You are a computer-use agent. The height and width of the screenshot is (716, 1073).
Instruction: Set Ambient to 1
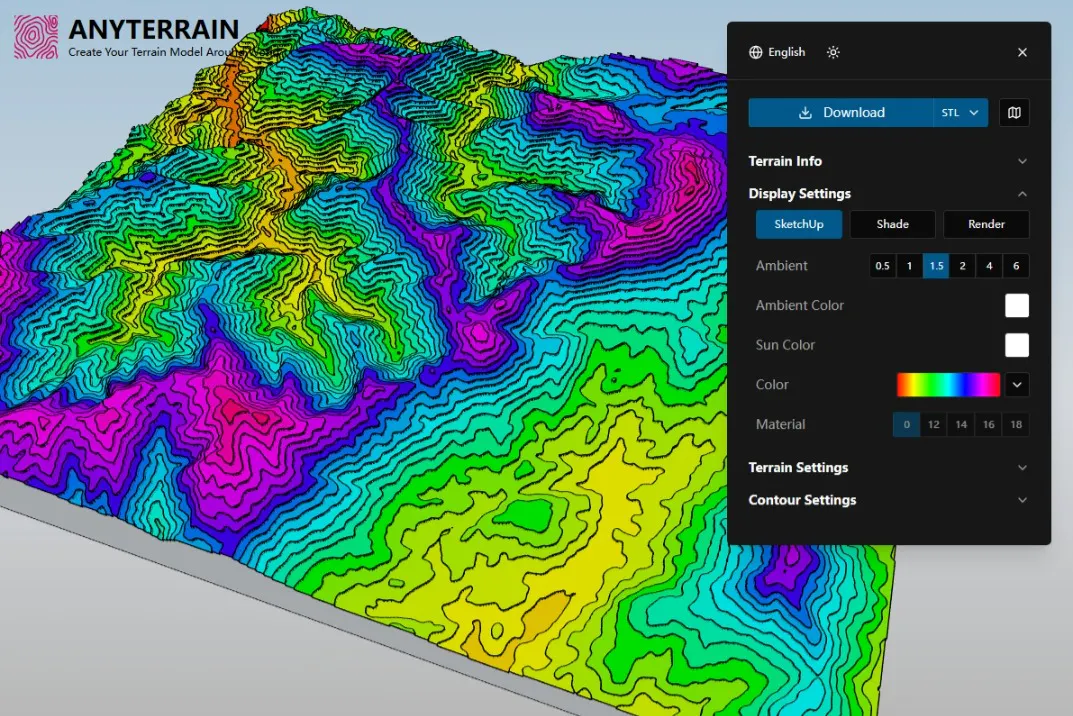(909, 266)
